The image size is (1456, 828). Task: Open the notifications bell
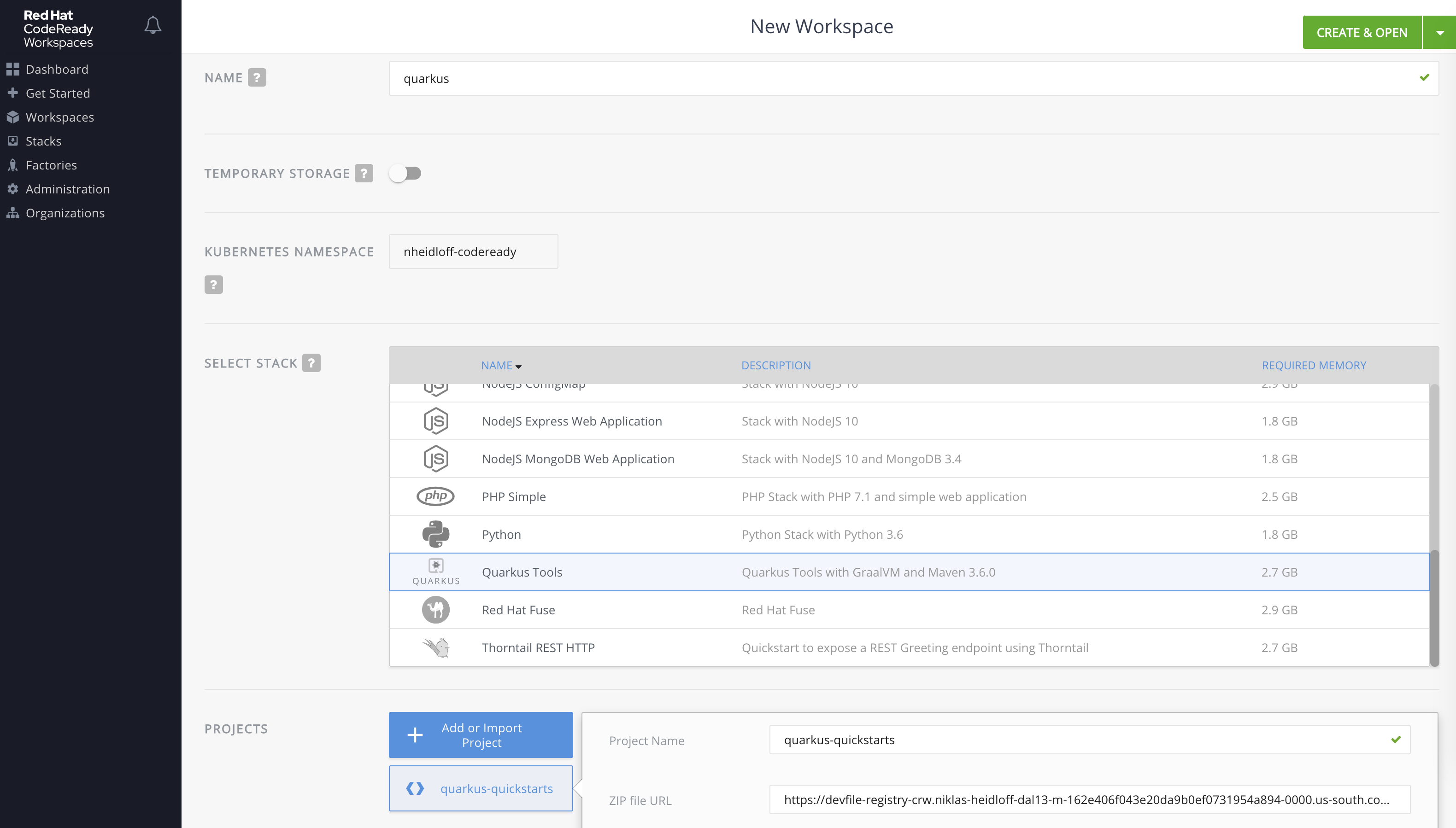point(153,25)
